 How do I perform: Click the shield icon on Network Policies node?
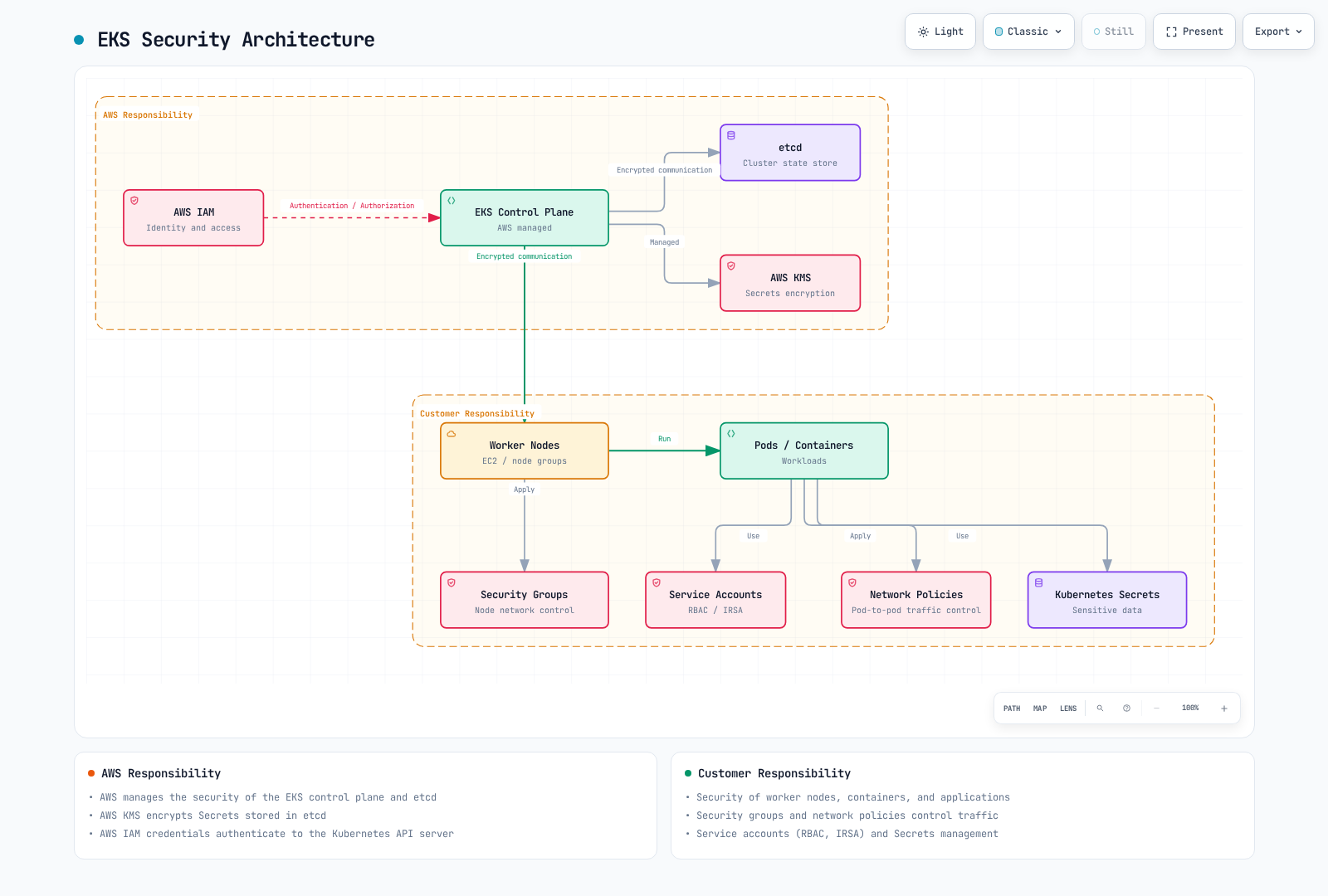click(852, 583)
